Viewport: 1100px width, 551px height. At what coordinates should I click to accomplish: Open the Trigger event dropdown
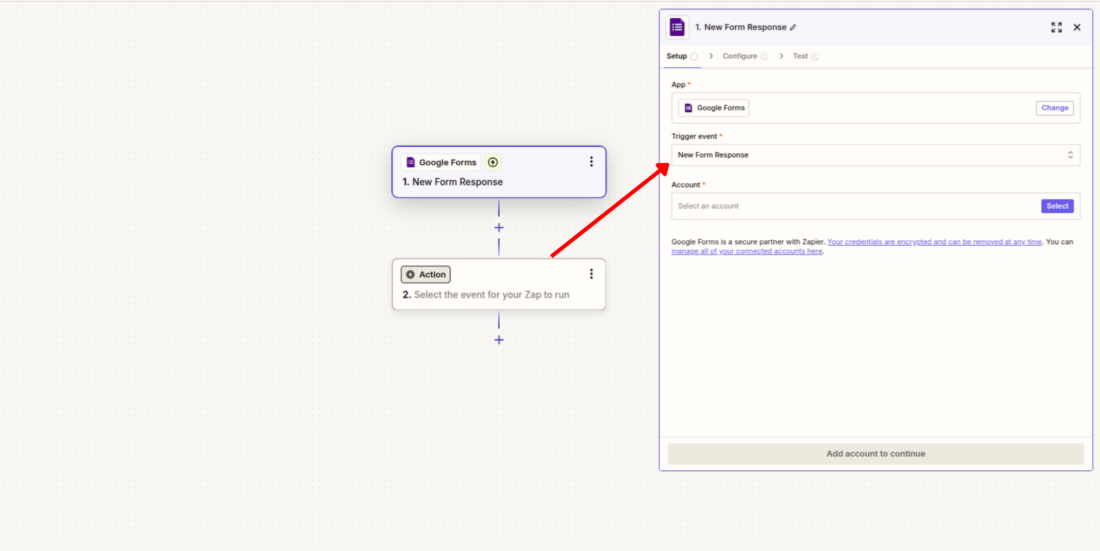pos(876,155)
